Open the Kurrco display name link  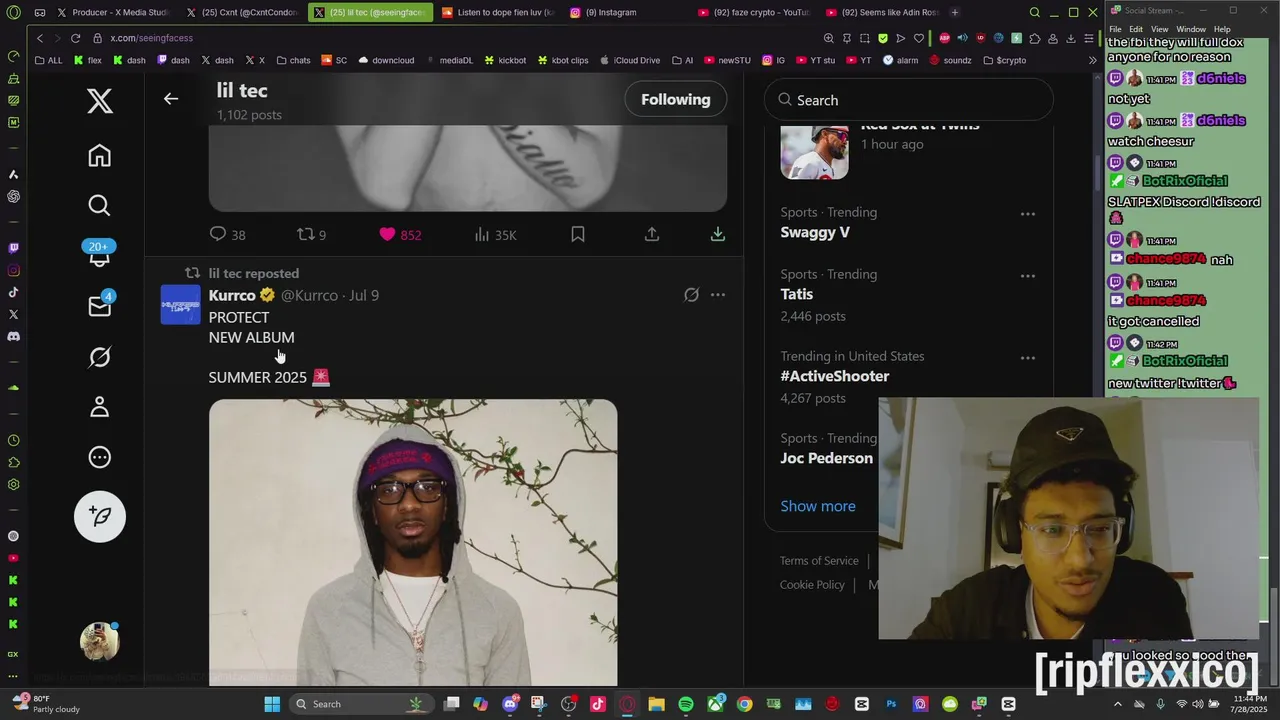click(232, 295)
